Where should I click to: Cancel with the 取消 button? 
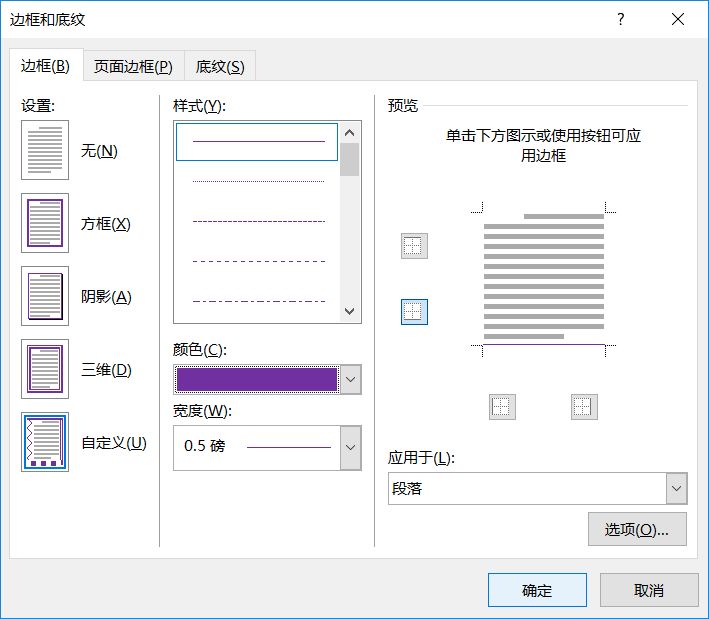click(649, 590)
